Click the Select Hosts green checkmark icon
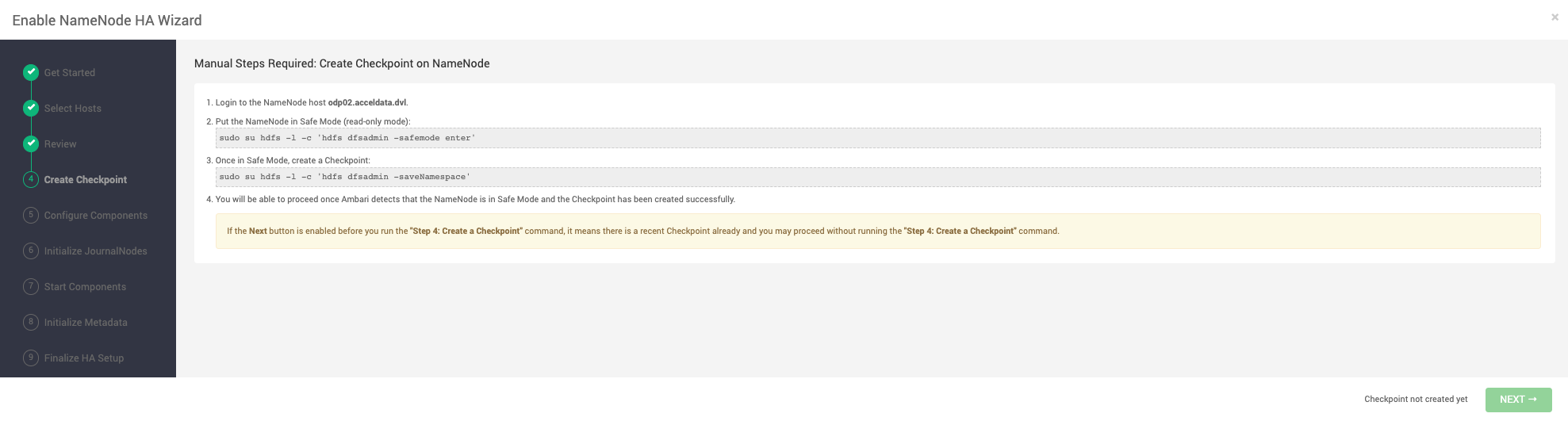 click(31, 108)
